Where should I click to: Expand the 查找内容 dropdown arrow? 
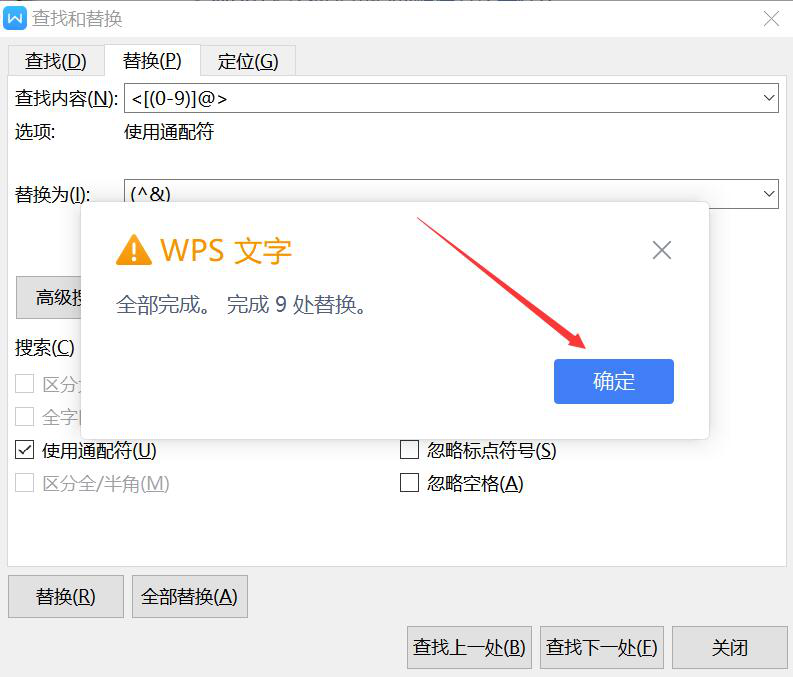click(769, 98)
